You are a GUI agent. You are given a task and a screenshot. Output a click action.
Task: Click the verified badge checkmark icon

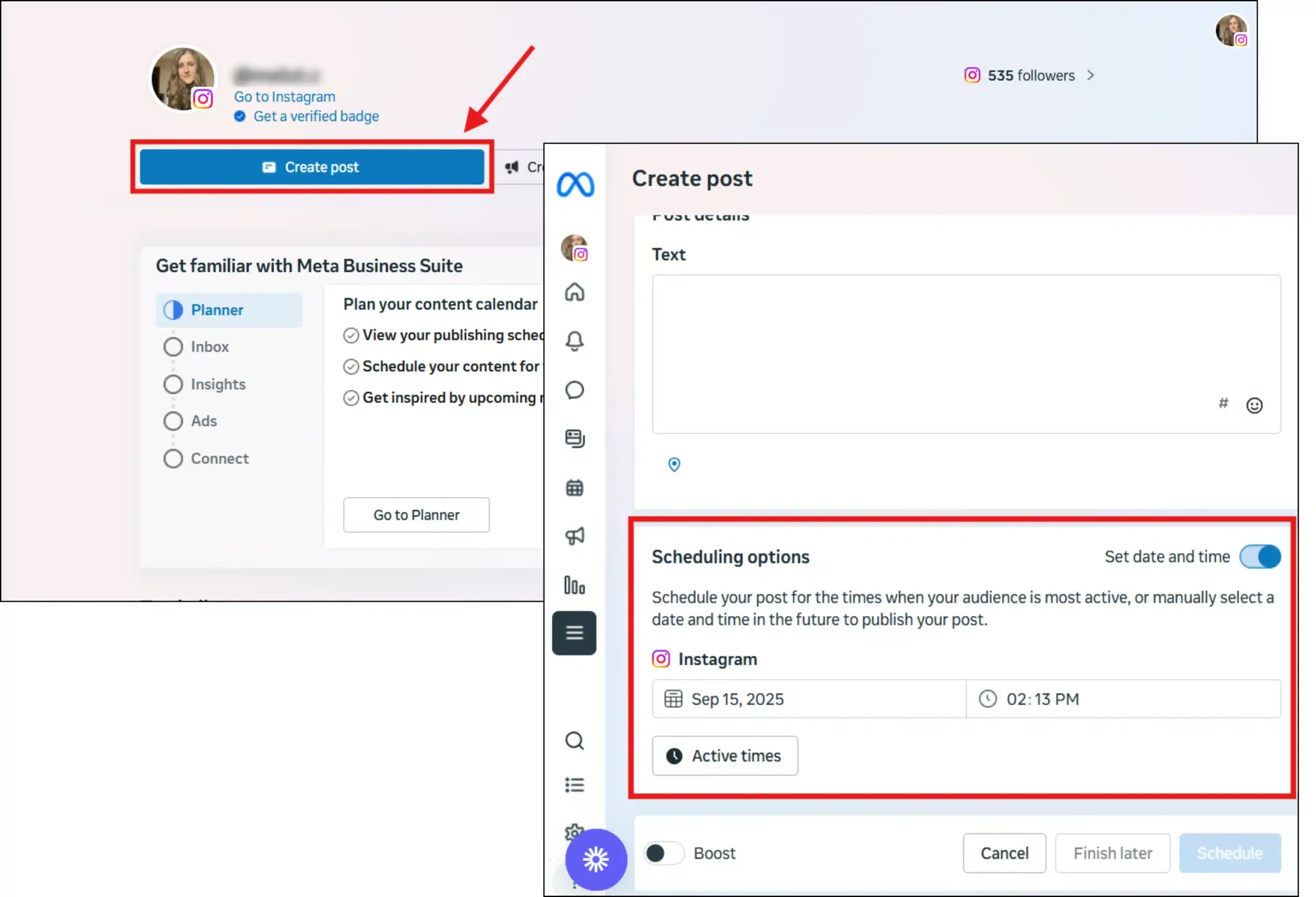(x=240, y=116)
